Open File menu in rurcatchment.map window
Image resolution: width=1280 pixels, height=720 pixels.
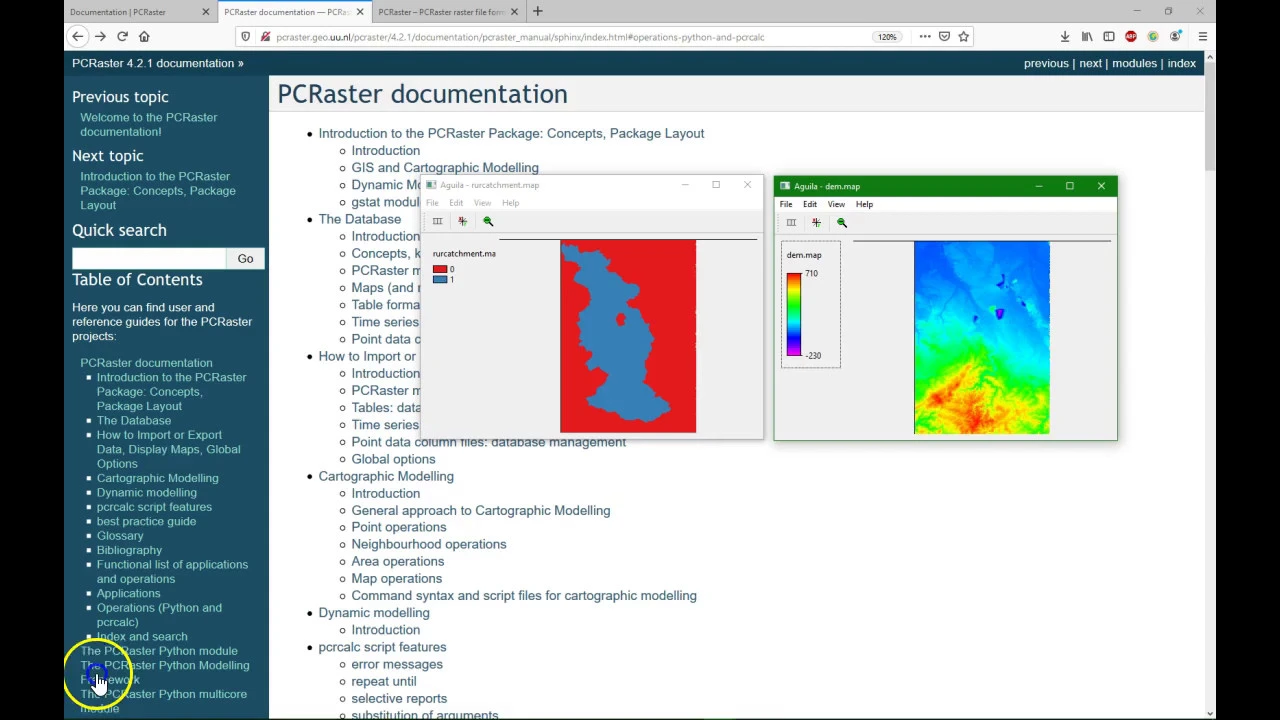pyautogui.click(x=432, y=203)
